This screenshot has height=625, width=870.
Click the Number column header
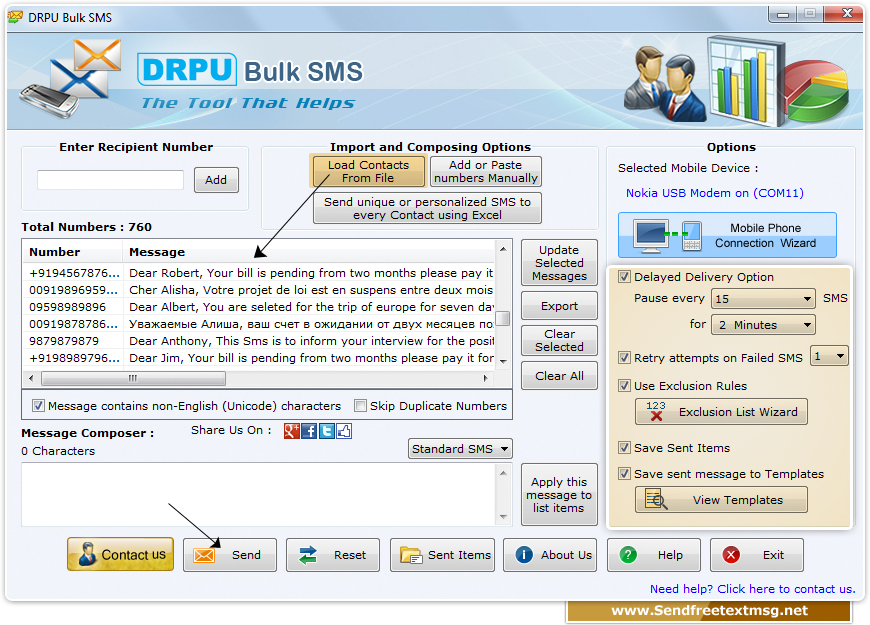[x=73, y=252]
